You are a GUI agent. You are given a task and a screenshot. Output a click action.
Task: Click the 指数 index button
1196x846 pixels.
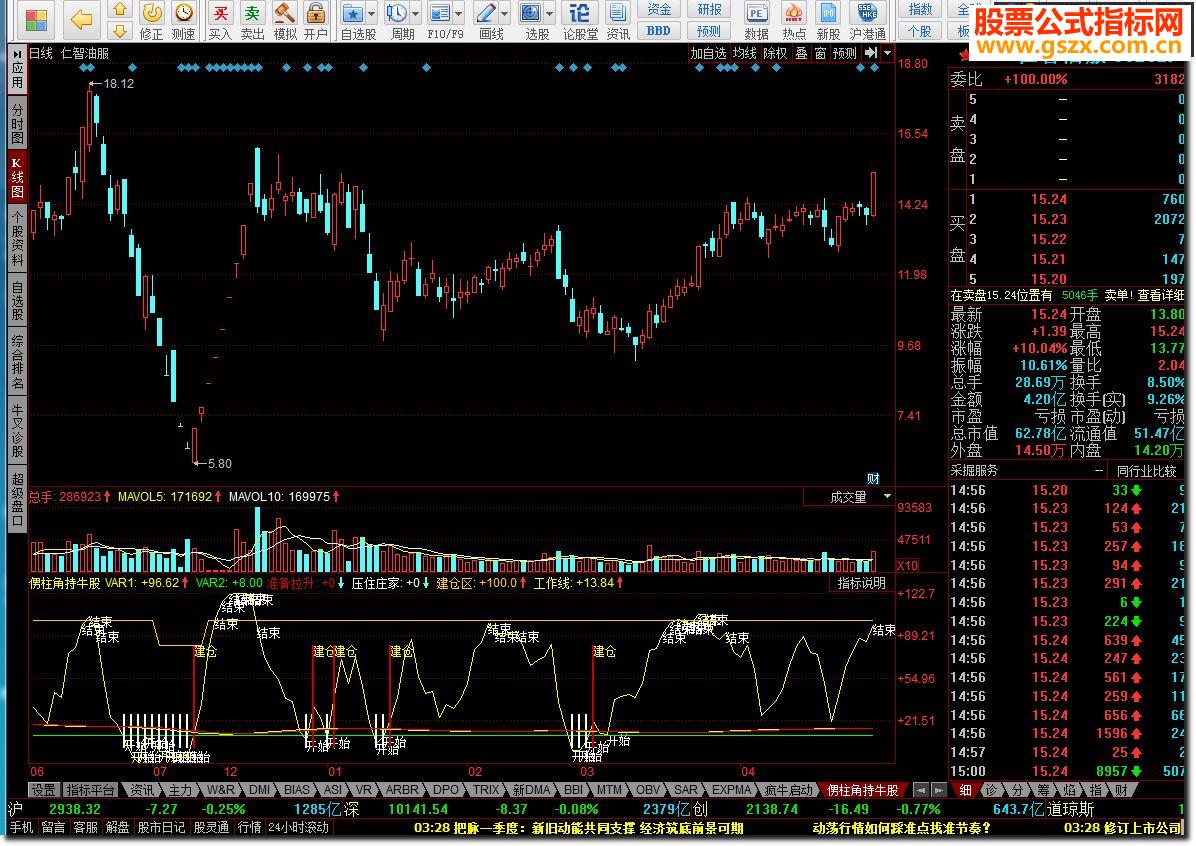tap(921, 9)
